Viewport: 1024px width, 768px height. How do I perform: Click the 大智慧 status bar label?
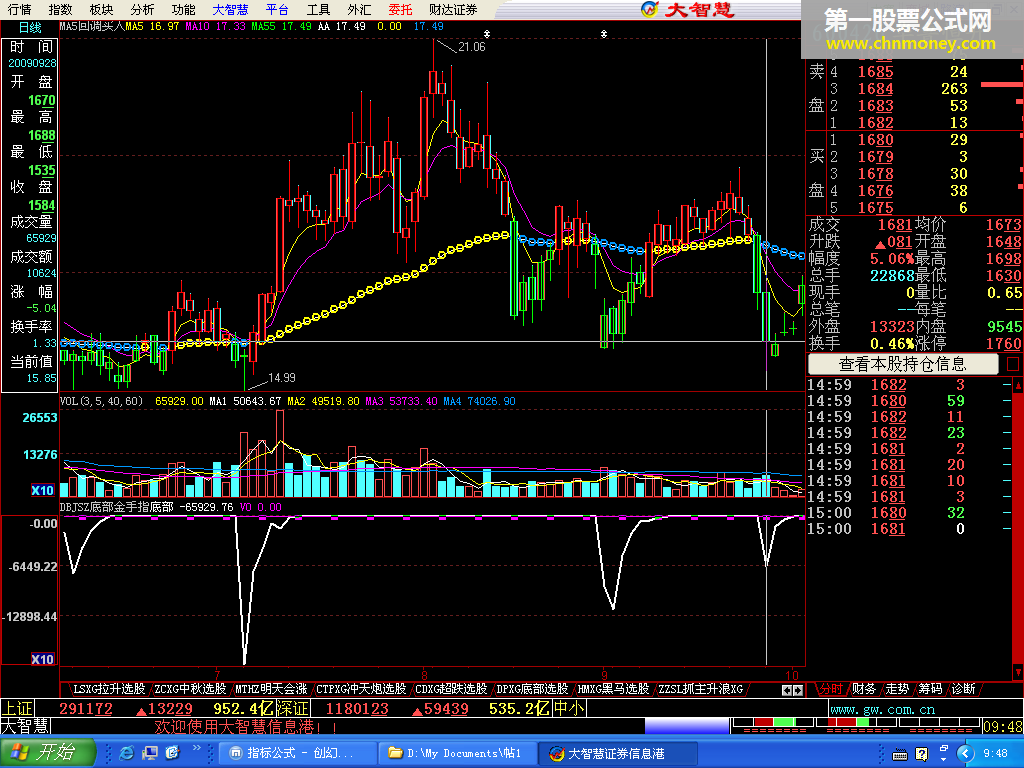pyautogui.click(x=25, y=726)
